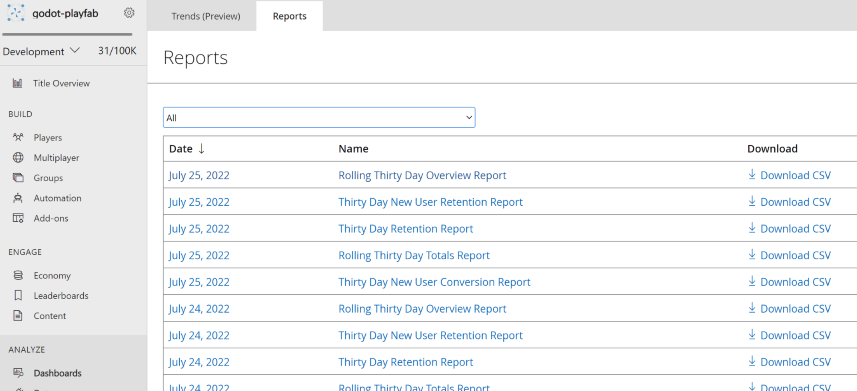Click download icon for July 25 Overview Report
The width and height of the screenshot is (857, 391).
pyautogui.click(x=752, y=174)
